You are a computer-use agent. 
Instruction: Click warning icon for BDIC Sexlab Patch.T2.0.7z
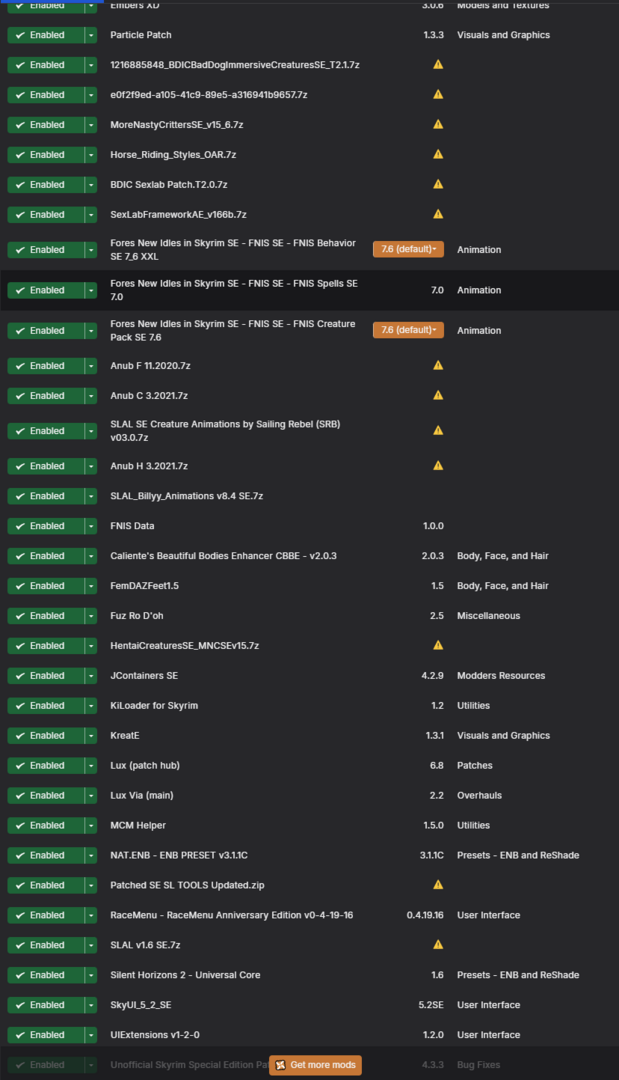coord(438,185)
